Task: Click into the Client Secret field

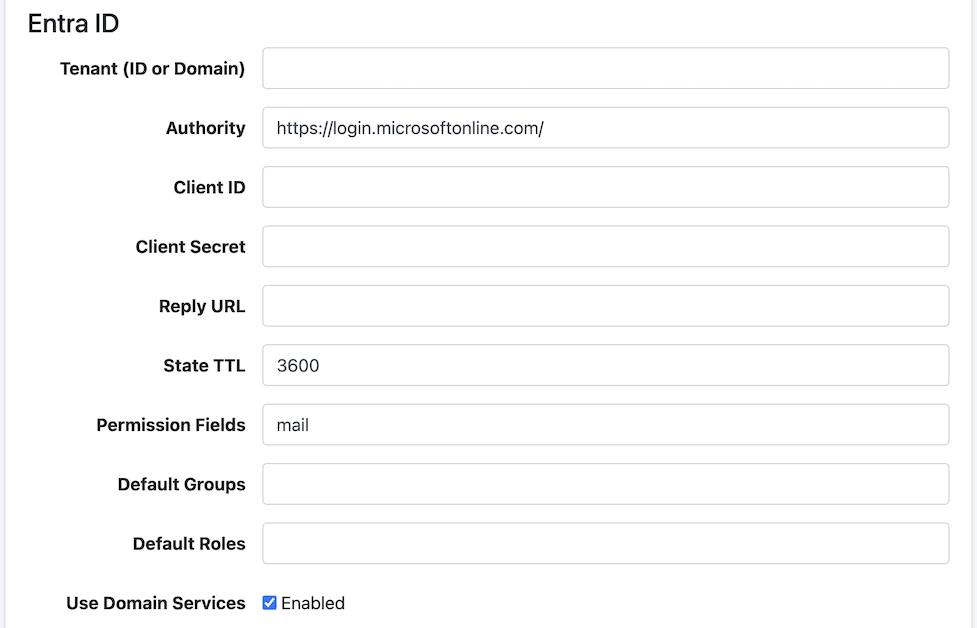Action: pos(606,247)
